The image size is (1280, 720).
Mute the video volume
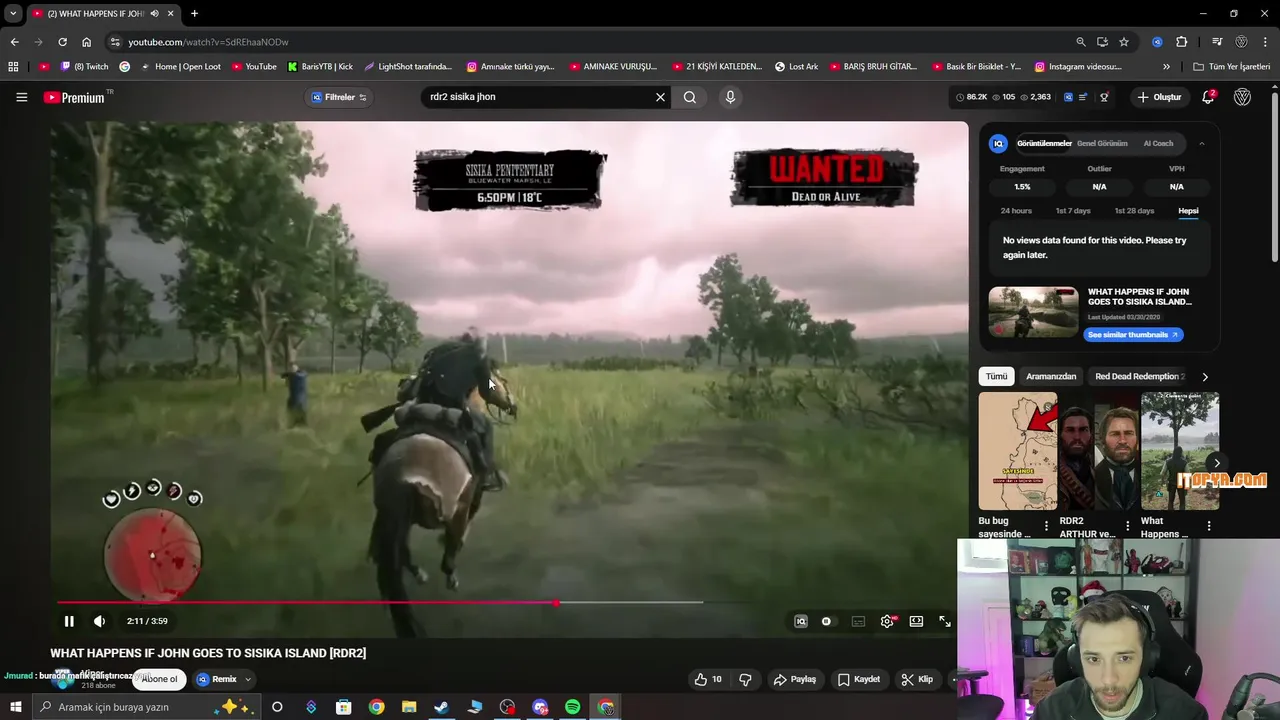(99, 621)
